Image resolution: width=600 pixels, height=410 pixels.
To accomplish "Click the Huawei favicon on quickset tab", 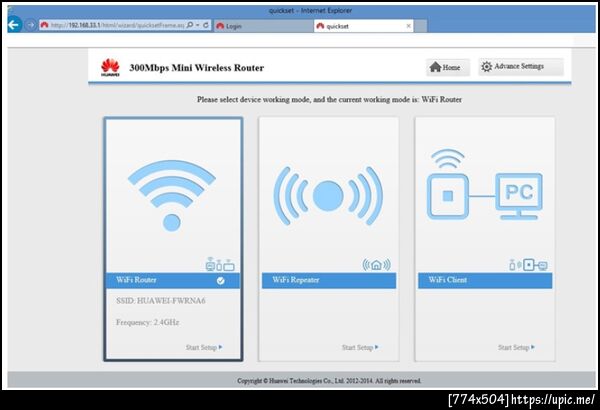I will click(x=320, y=26).
